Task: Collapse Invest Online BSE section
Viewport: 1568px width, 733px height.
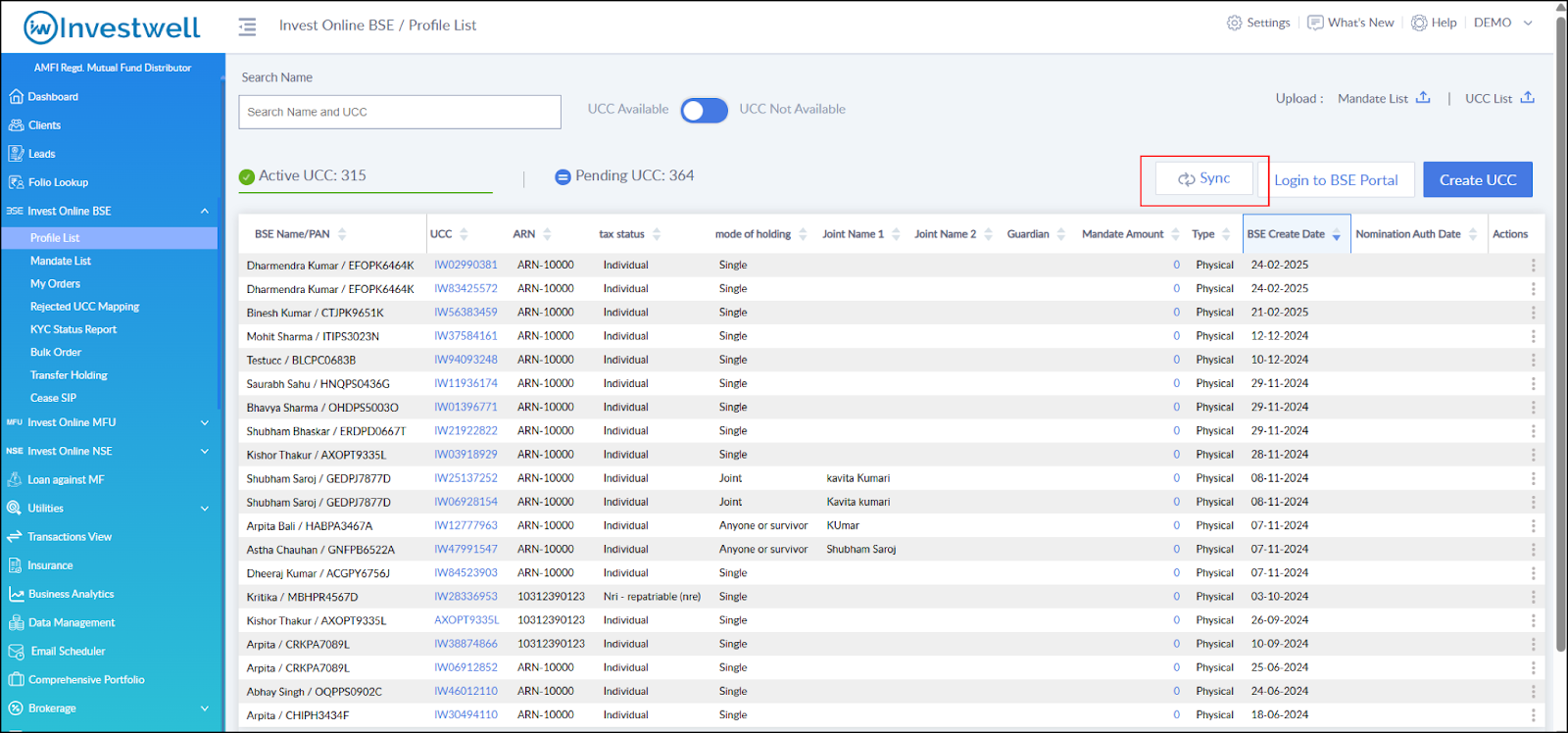Action: coord(205,211)
